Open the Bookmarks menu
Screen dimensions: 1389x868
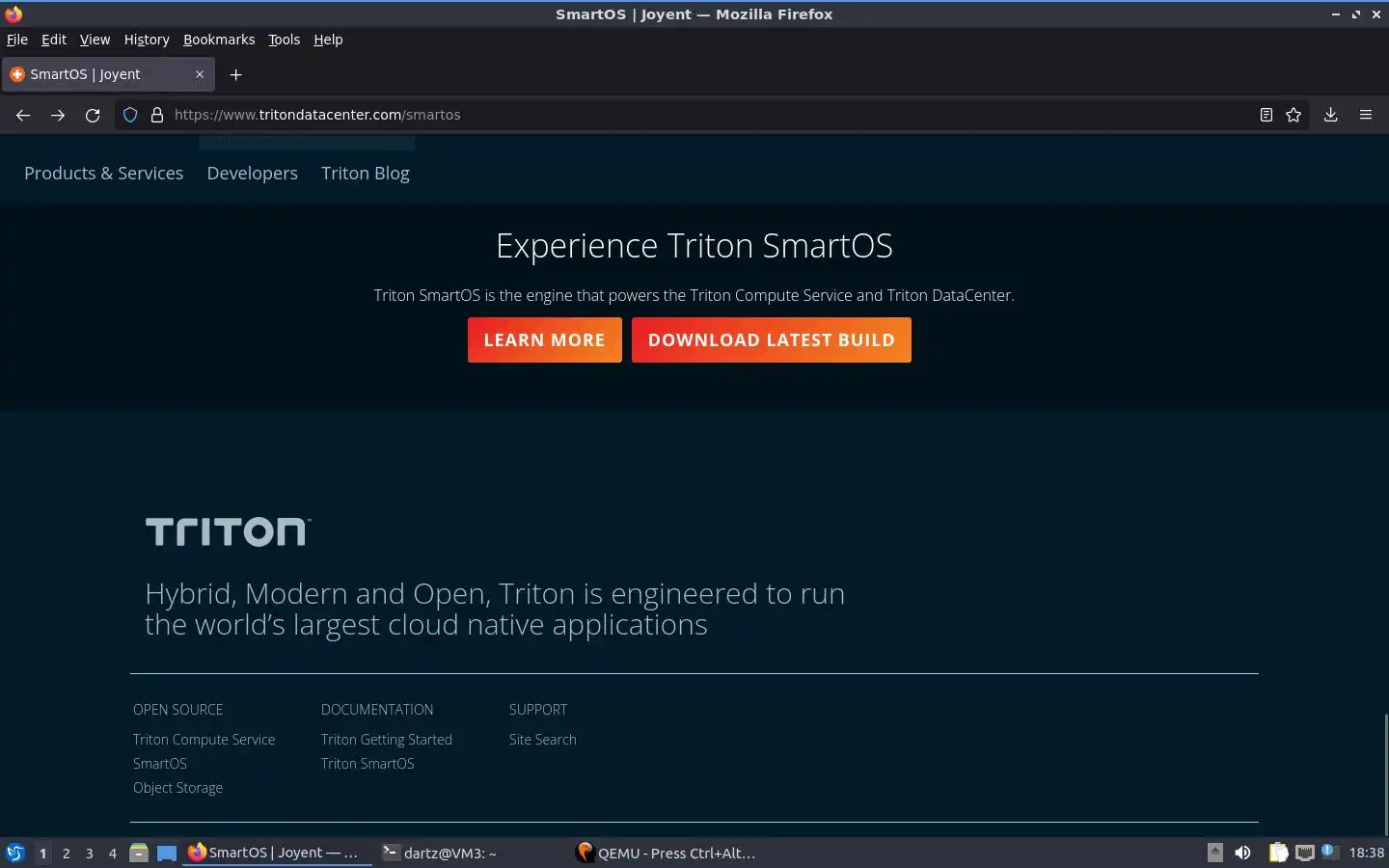(x=219, y=40)
